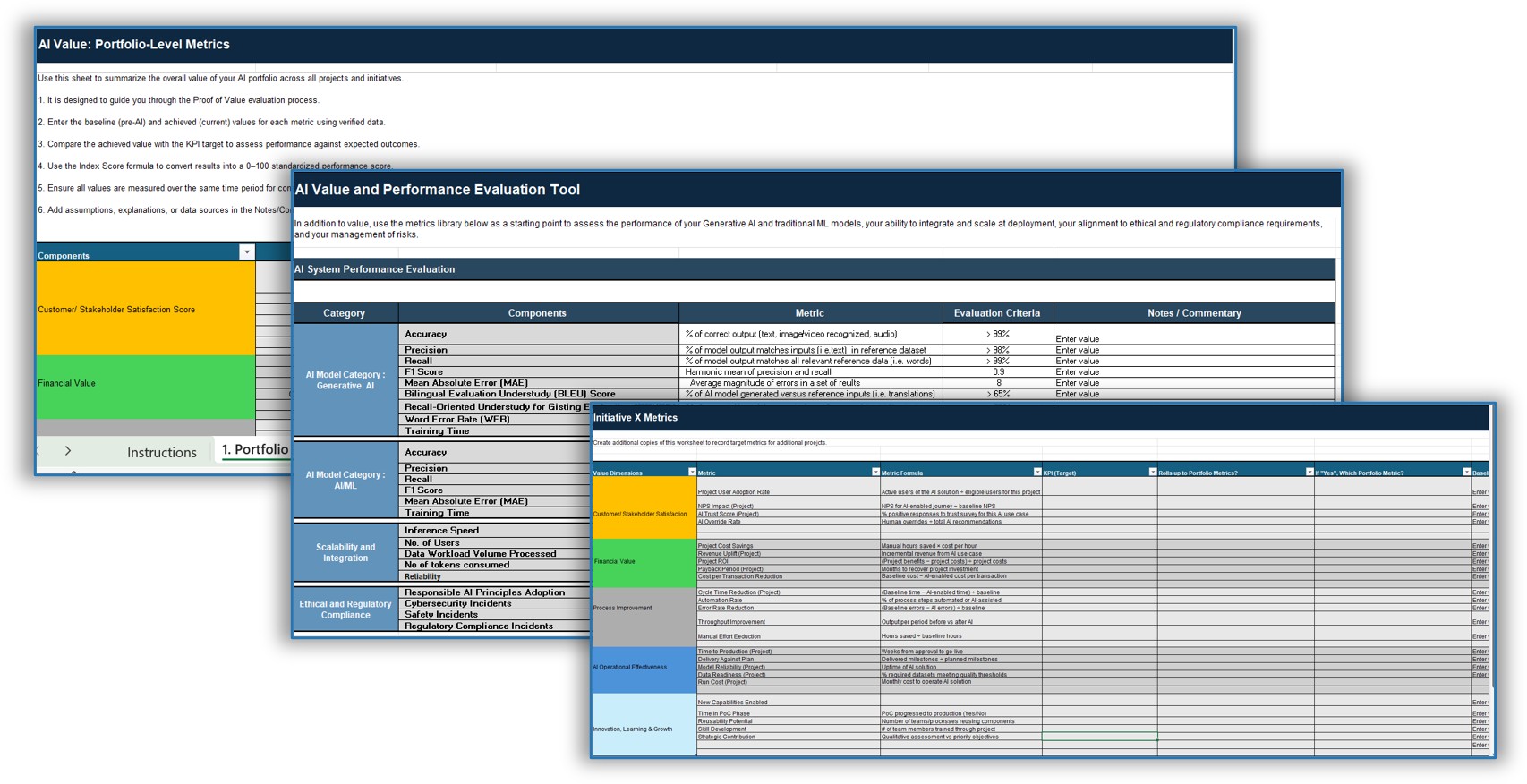The width and height of the screenshot is (1527, 784).
Task: Open the Metric Formula filter dropdown
Action: 1037,472
